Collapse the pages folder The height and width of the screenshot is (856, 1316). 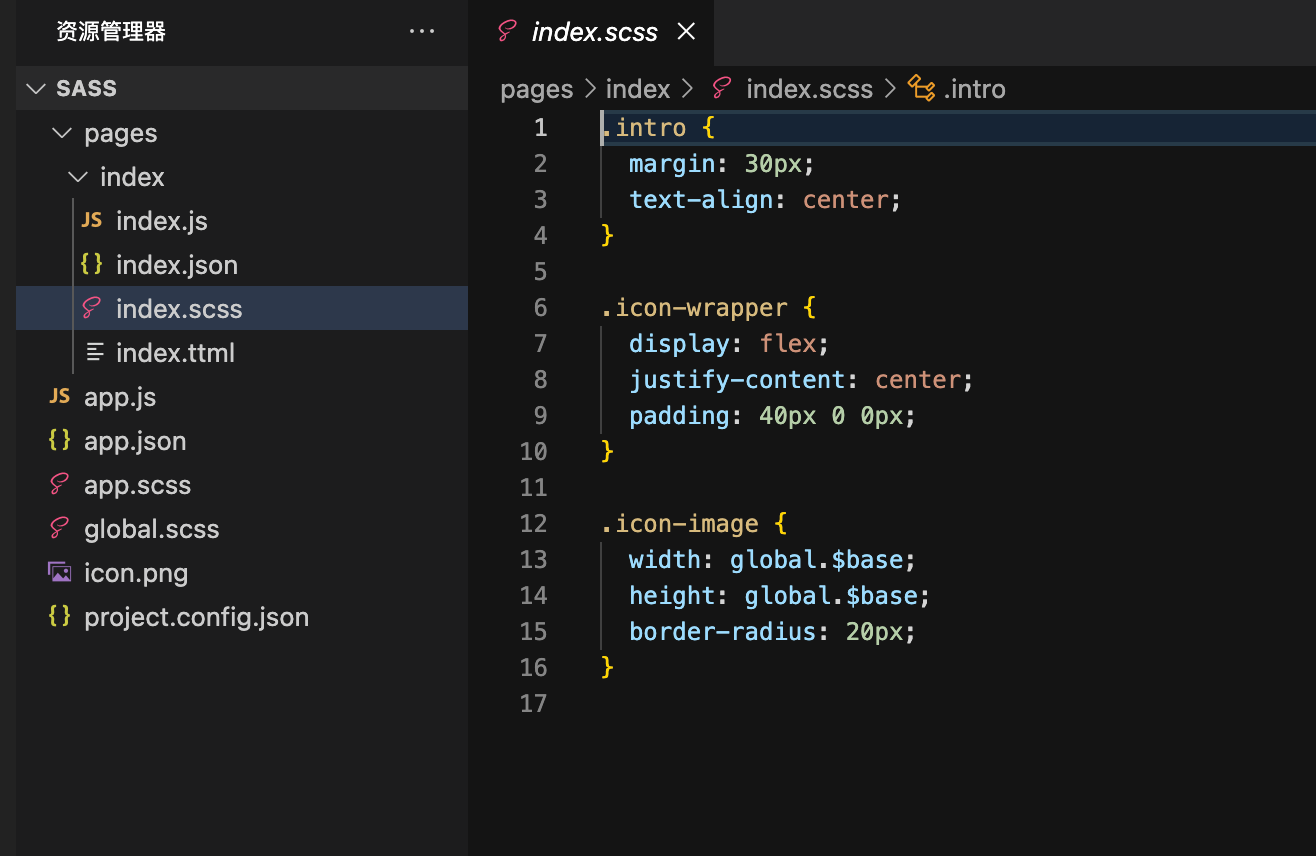click(62, 133)
